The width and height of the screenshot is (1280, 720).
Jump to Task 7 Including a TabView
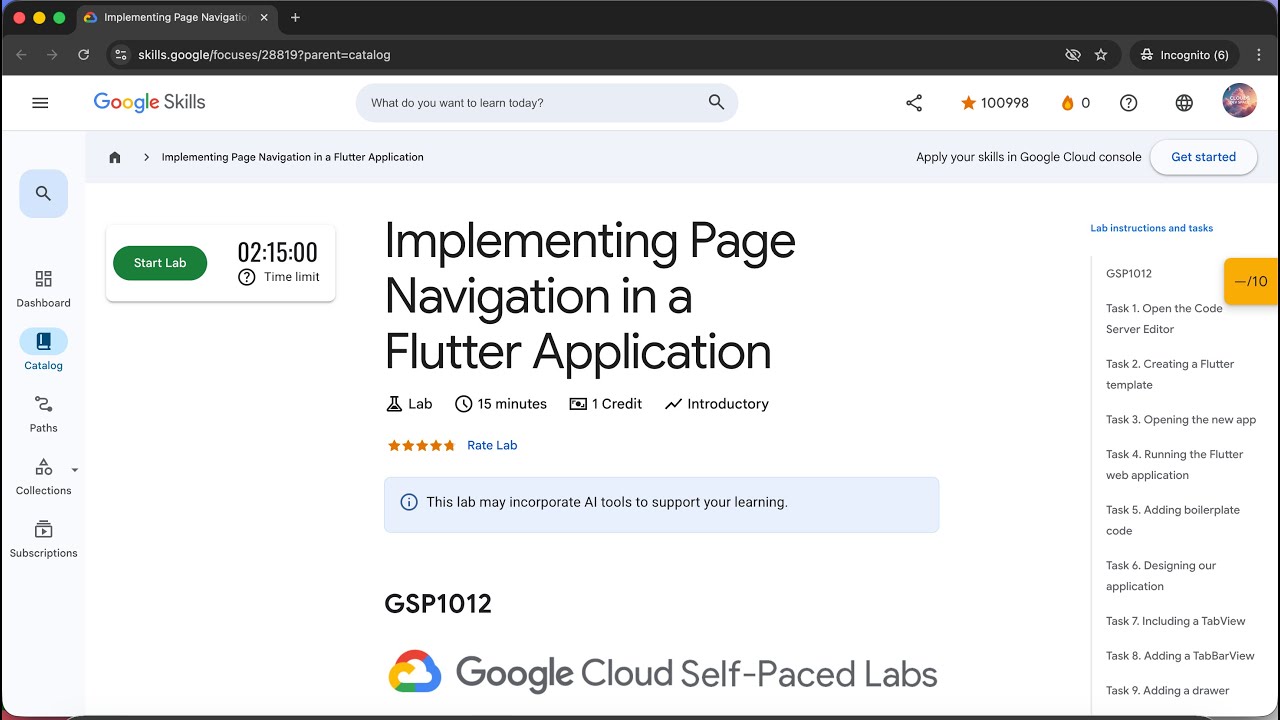coord(1175,621)
